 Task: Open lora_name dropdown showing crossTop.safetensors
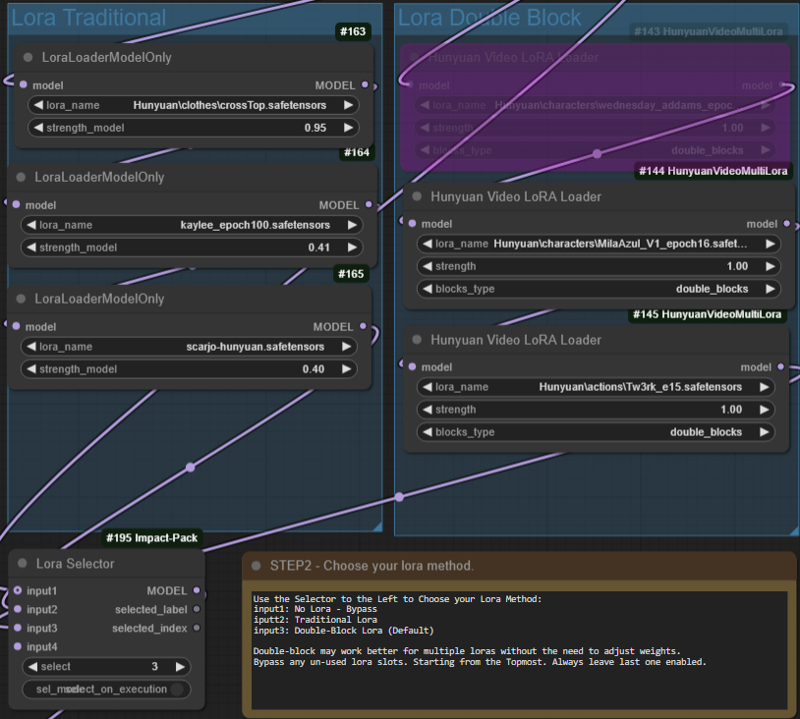pos(193,105)
